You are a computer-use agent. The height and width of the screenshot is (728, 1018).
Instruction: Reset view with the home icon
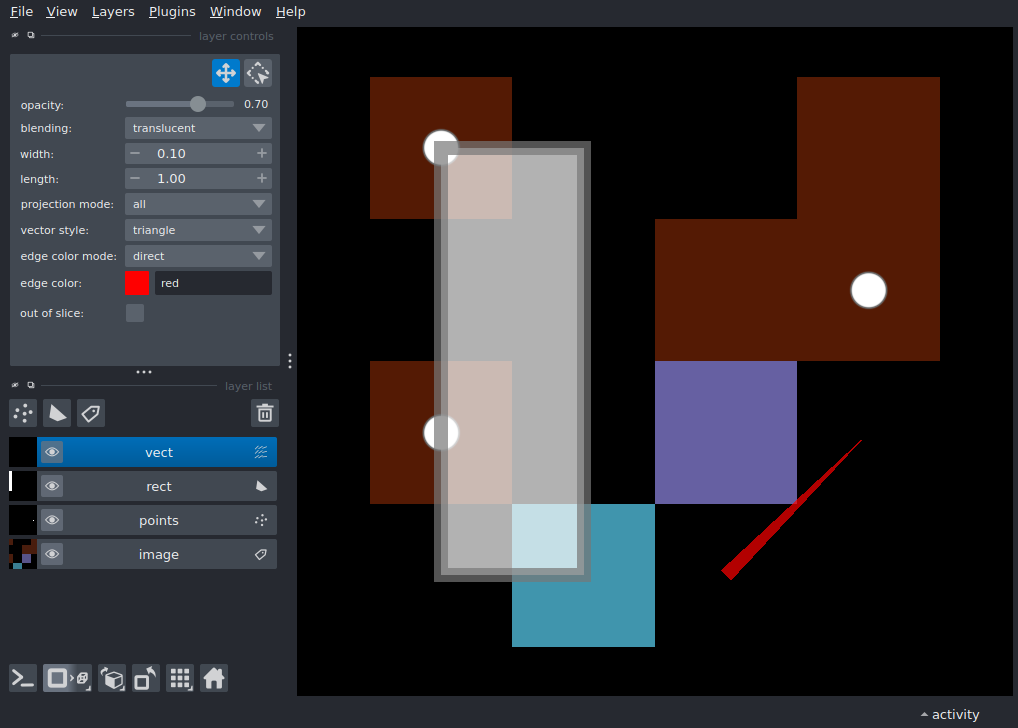tap(214, 678)
